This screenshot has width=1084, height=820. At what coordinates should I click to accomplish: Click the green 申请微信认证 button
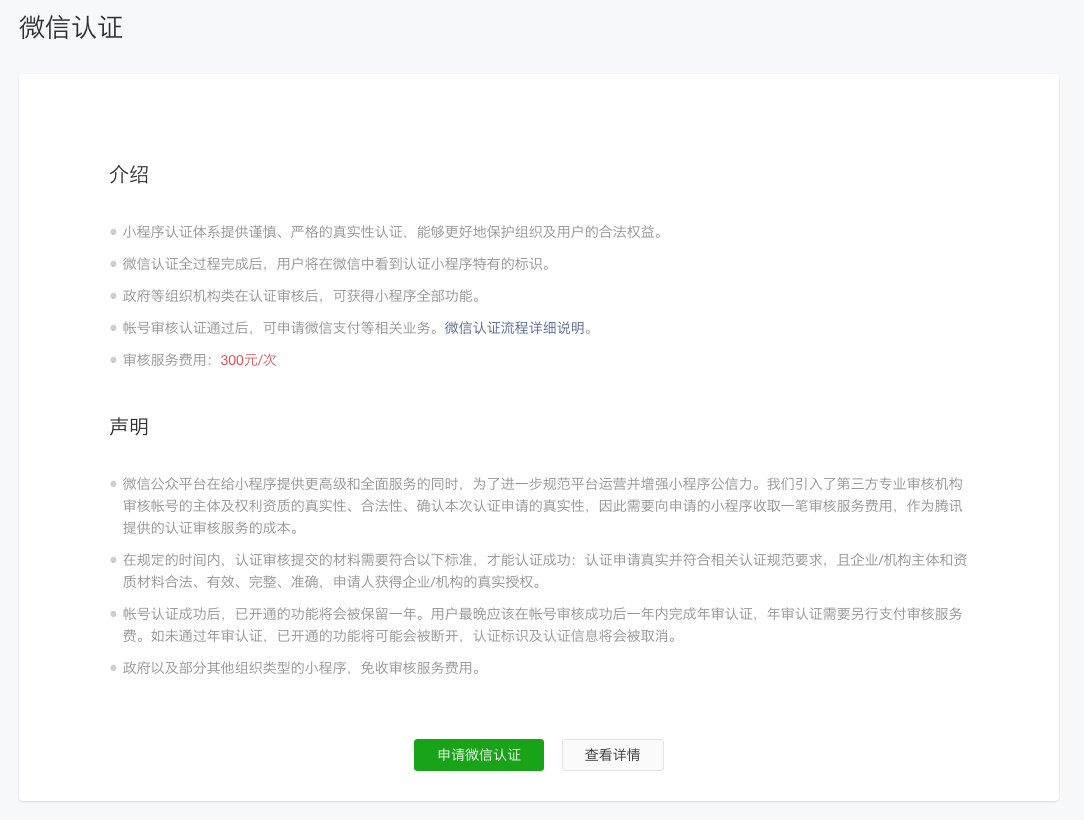(x=478, y=755)
